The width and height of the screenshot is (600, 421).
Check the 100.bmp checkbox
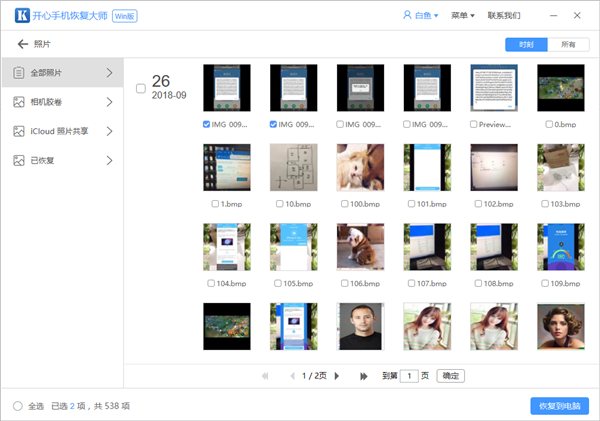(344, 204)
